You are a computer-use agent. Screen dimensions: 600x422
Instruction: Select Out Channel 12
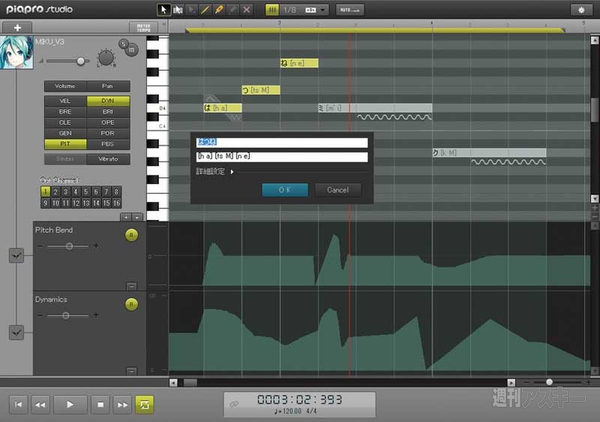[x=76, y=203]
